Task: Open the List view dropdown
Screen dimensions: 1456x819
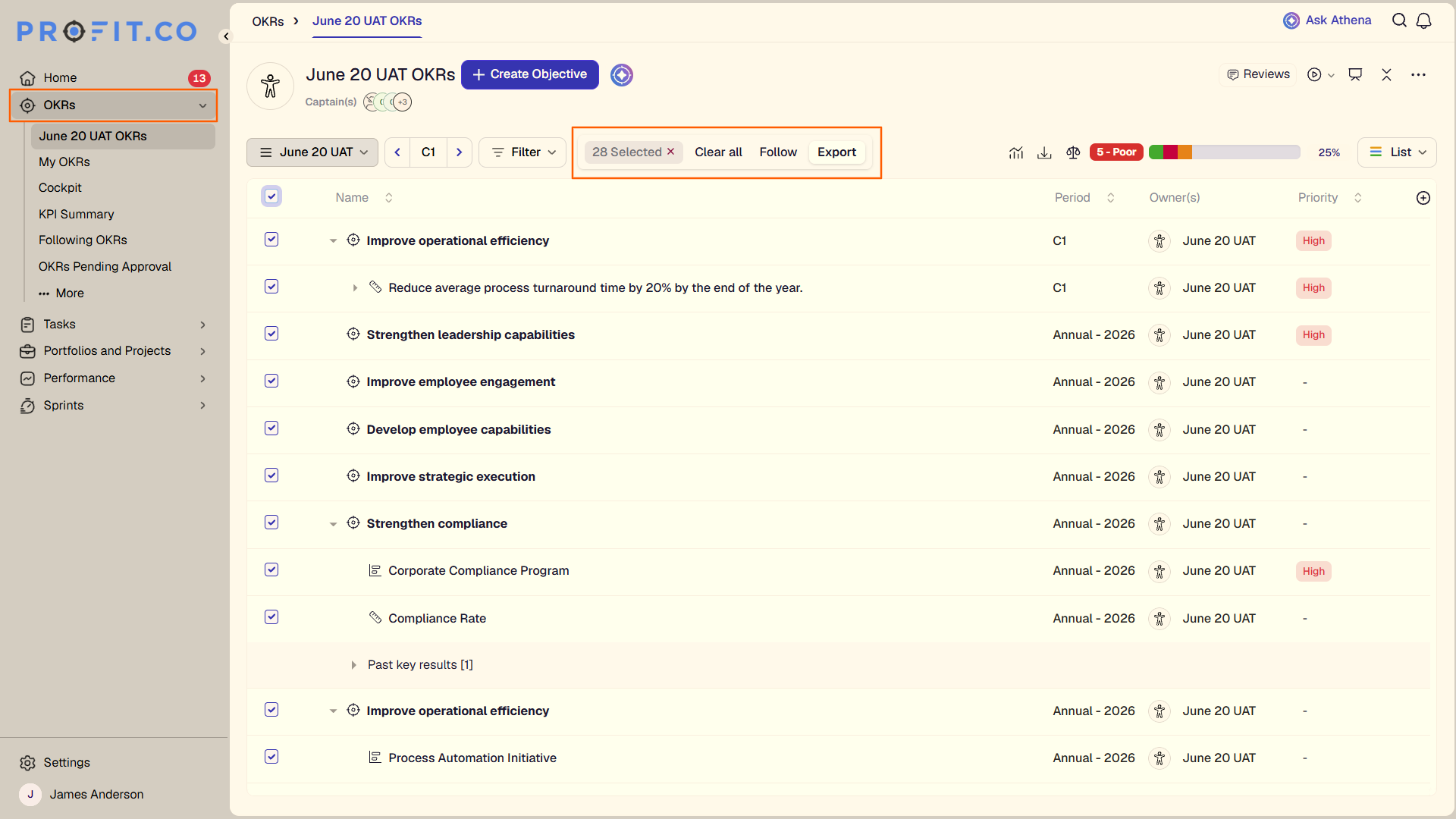Action: (1397, 152)
